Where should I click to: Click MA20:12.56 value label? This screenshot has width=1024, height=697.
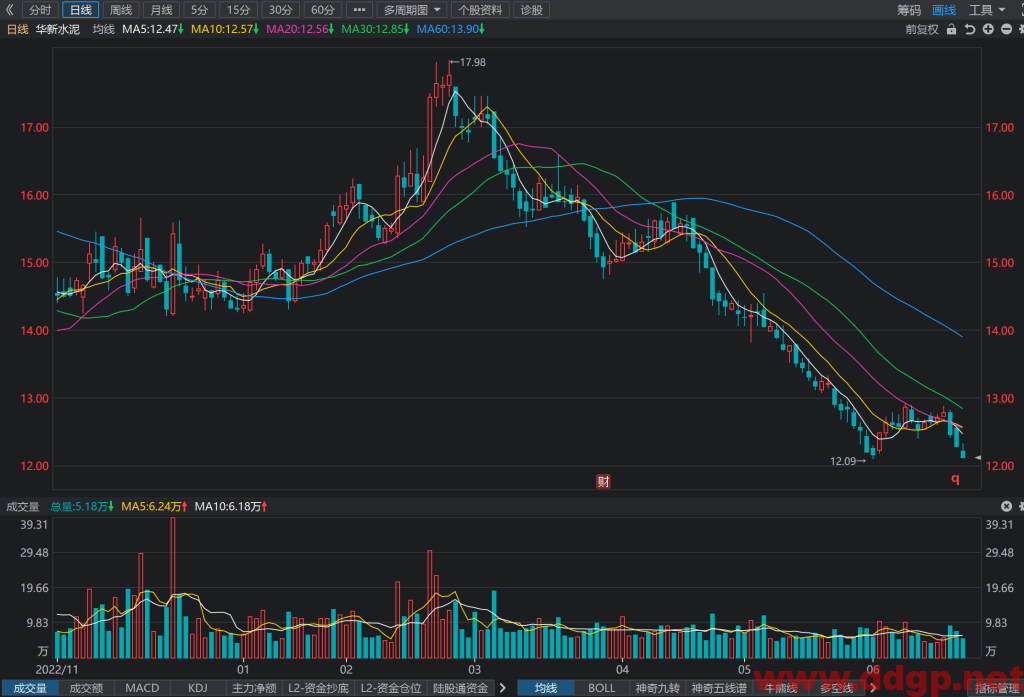click(300, 29)
